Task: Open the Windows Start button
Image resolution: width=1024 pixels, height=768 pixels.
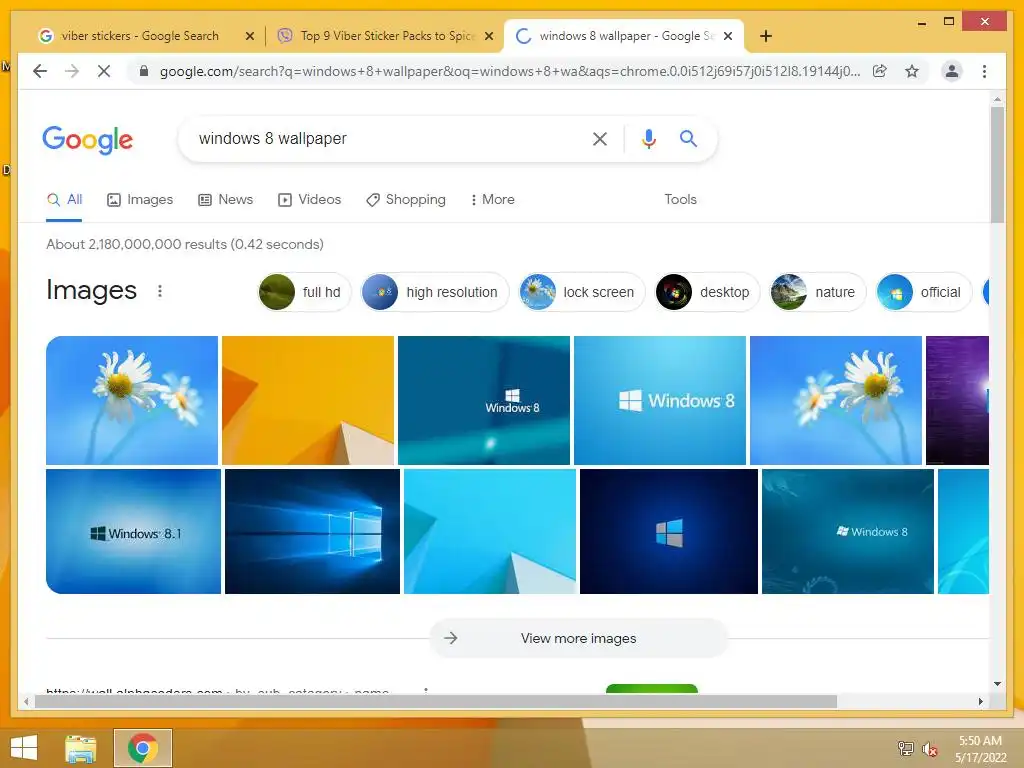Action: click(24, 748)
